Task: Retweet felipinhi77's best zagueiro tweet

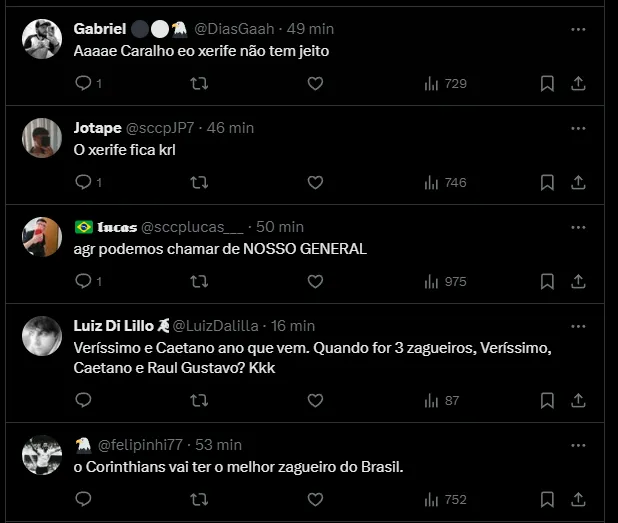Action: [199, 500]
